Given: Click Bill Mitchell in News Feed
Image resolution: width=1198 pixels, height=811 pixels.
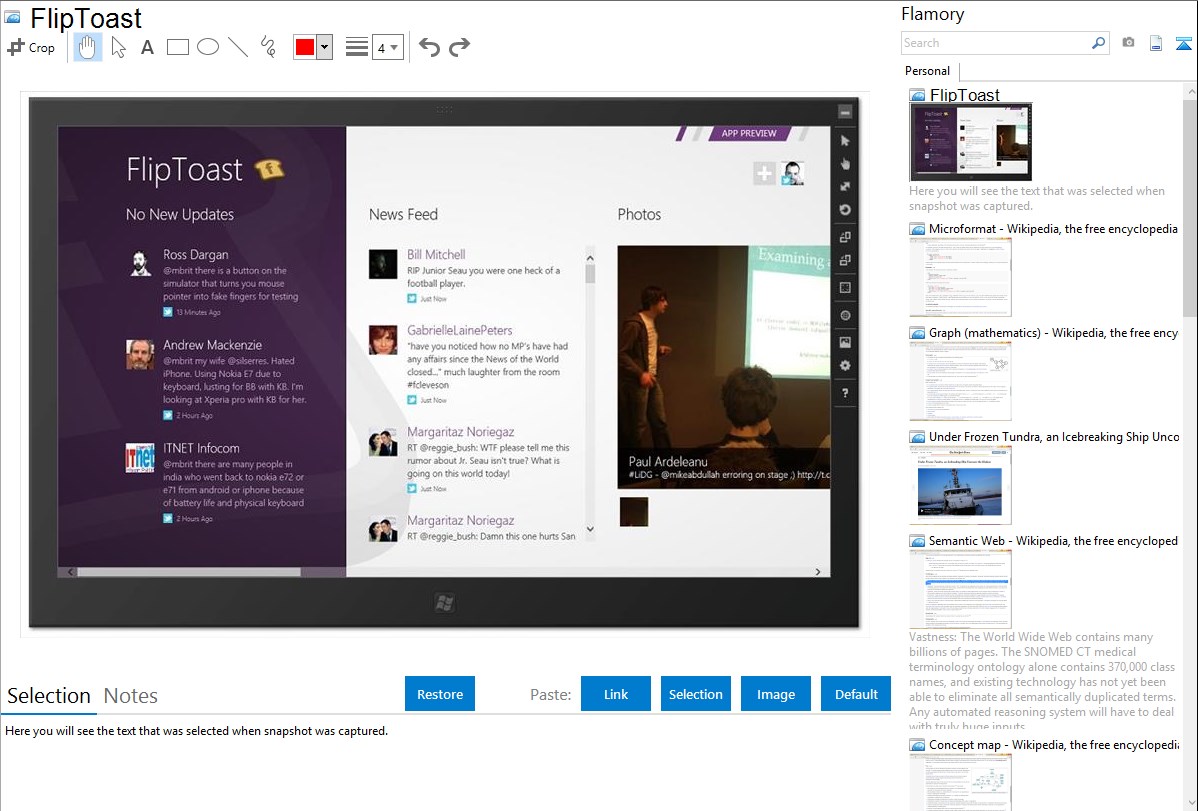Looking at the screenshot, I should coord(435,255).
